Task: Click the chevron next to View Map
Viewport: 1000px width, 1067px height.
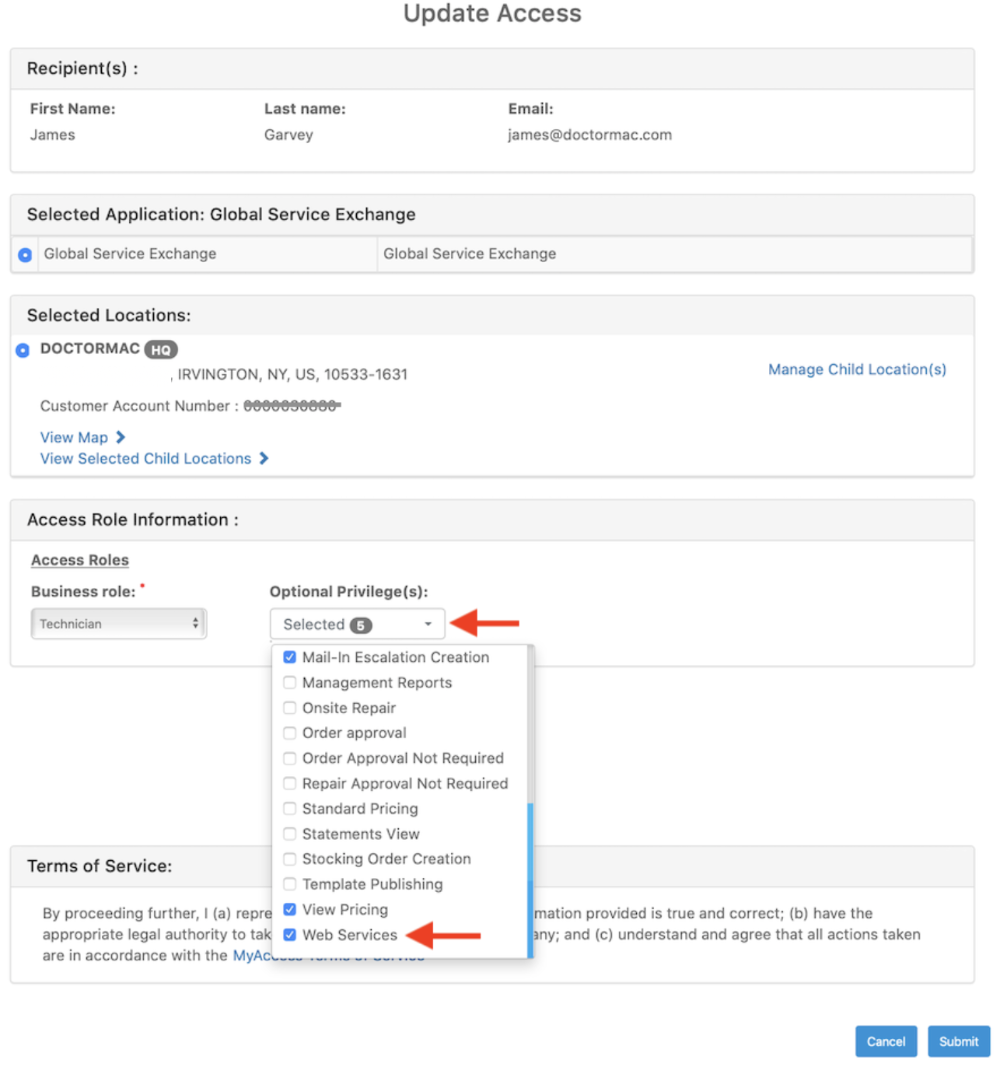Action: click(x=120, y=437)
